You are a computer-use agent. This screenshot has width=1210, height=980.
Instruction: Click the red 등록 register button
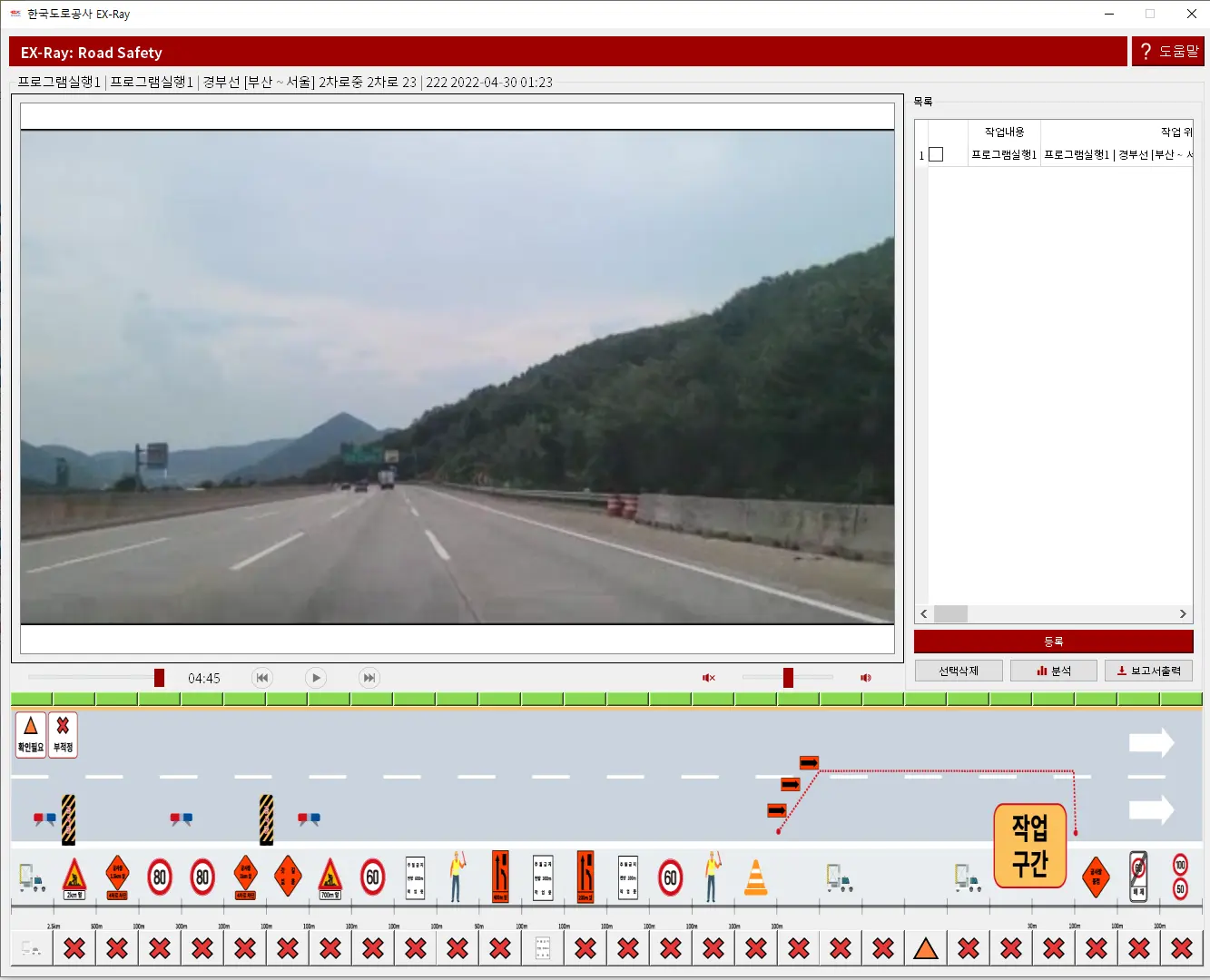[x=1053, y=642]
